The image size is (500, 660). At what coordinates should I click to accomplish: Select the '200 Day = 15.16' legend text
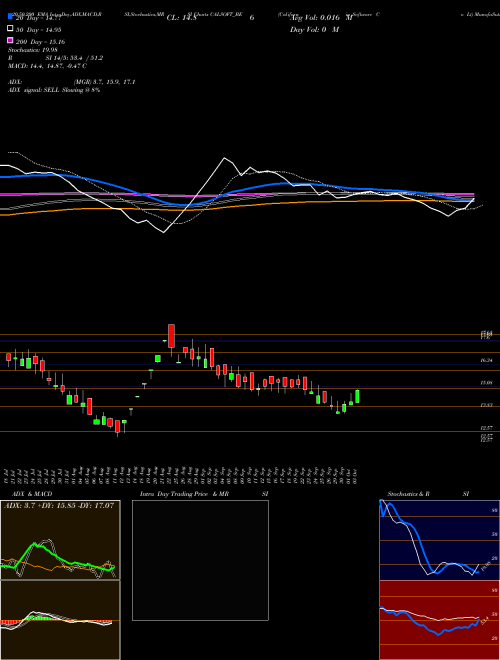tap(40, 42)
